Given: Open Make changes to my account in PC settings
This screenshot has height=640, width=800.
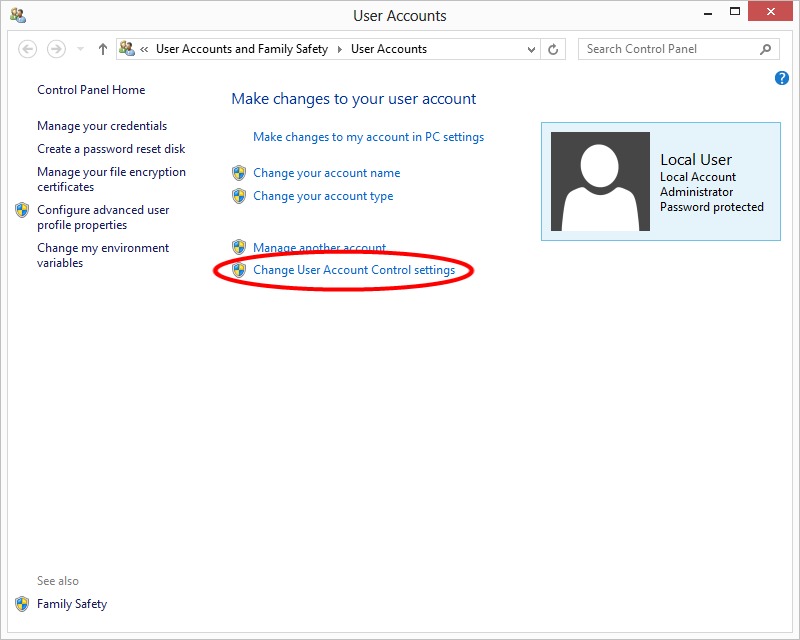Looking at the screenshot, I should coord(368,137).
